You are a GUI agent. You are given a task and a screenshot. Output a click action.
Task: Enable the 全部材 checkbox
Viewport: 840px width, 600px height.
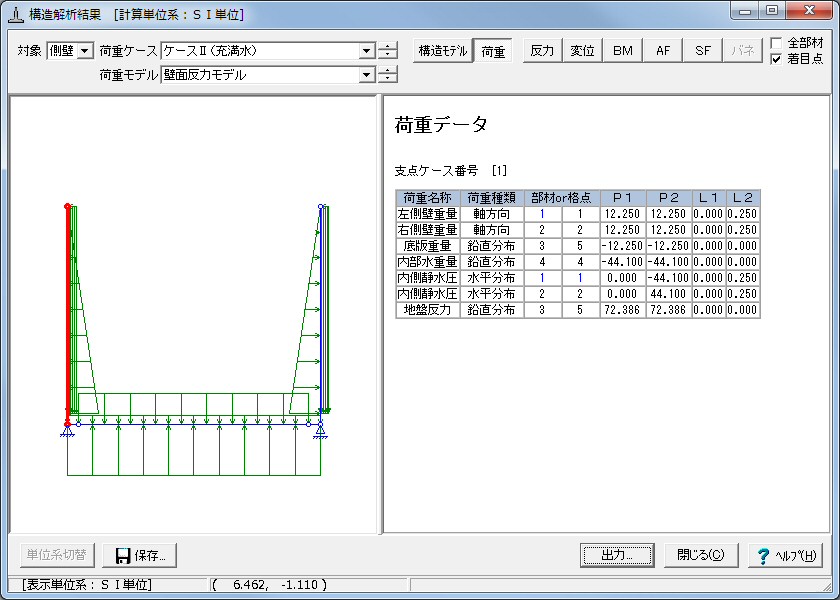(x=776, y=43)
